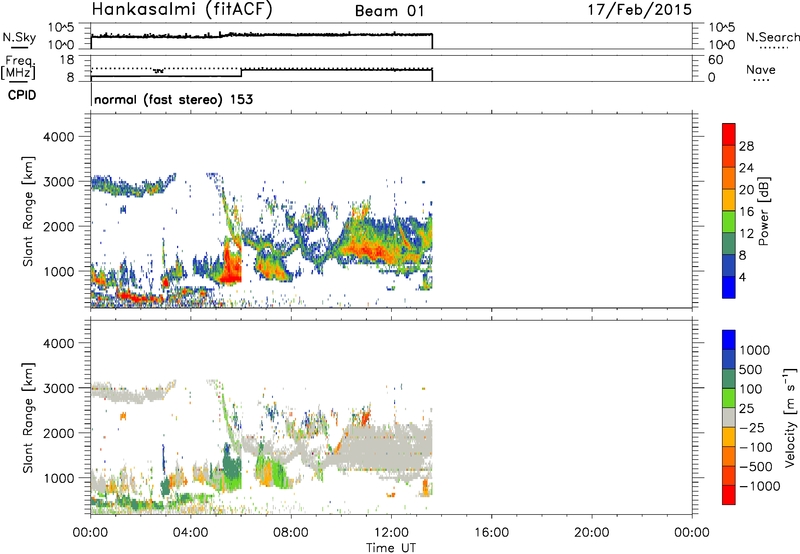Click the "Freq. [MHz]" axis label
Image resolution: width=800 pixels, height=554 pixels.
click(x=18, y=67)
